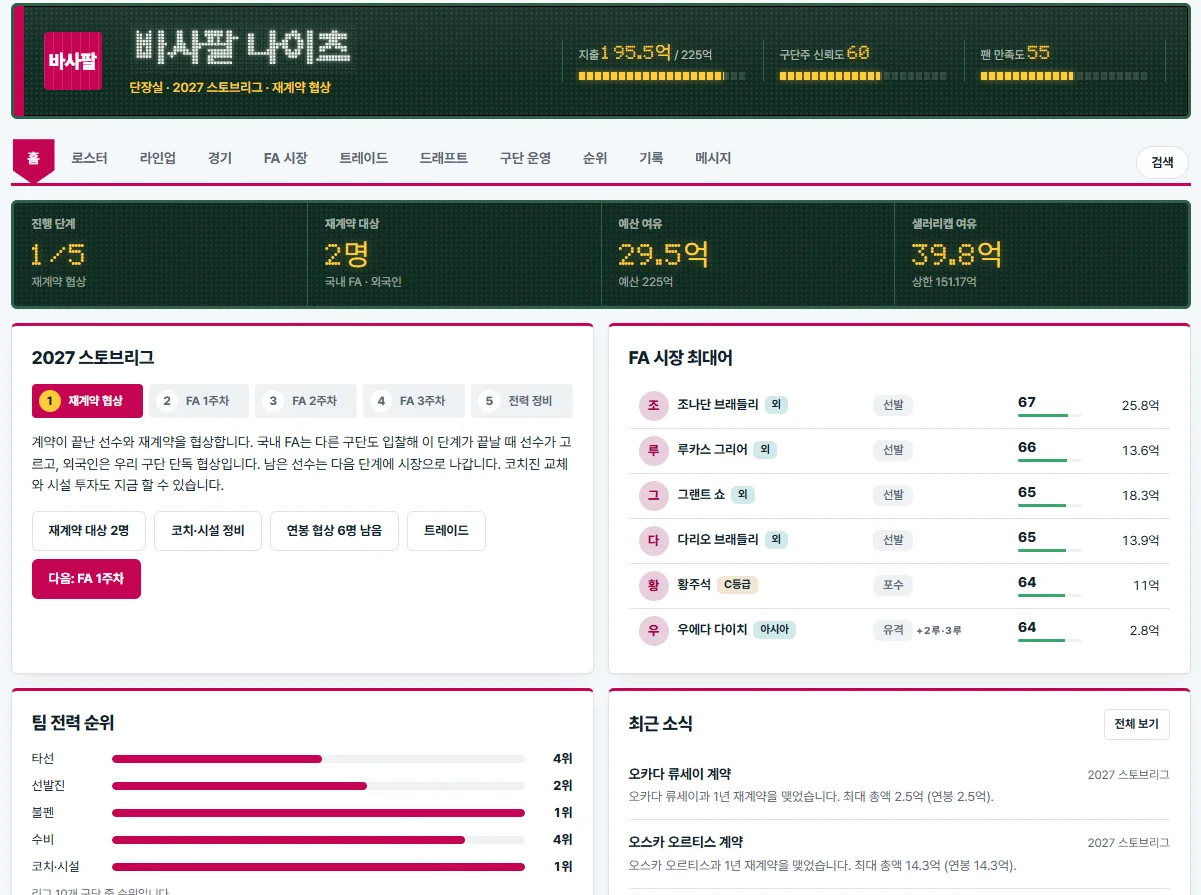Open the 메시지 tab

[713, 158]
